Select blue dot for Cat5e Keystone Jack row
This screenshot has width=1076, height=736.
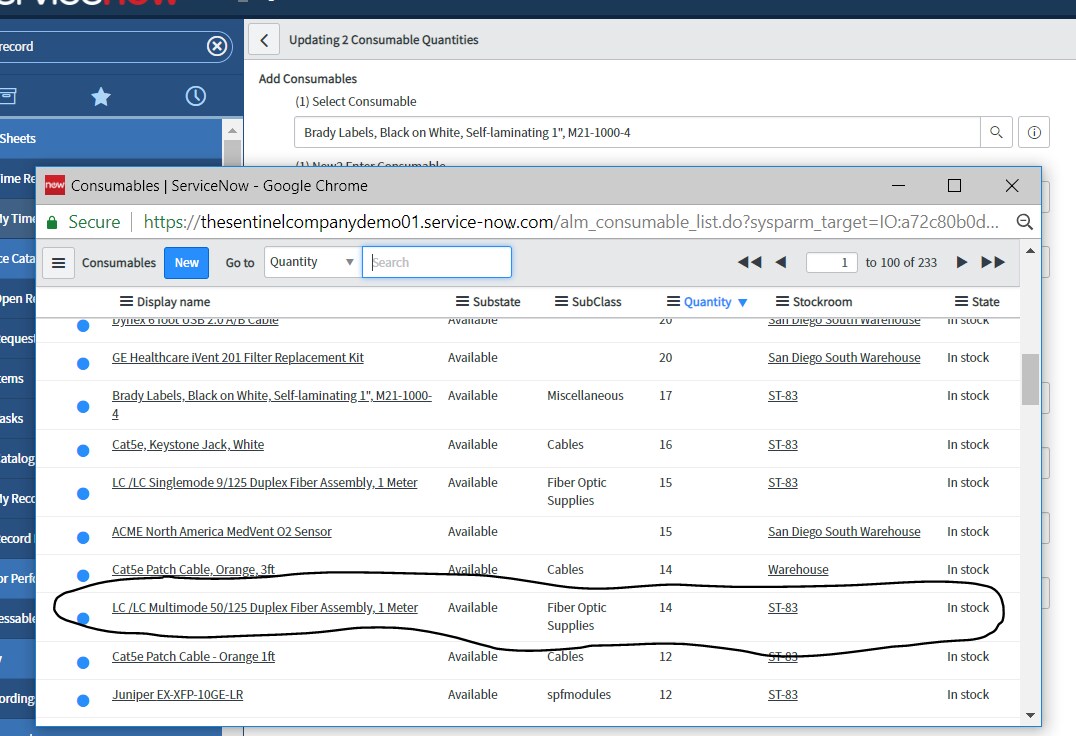tap(83, 450)
